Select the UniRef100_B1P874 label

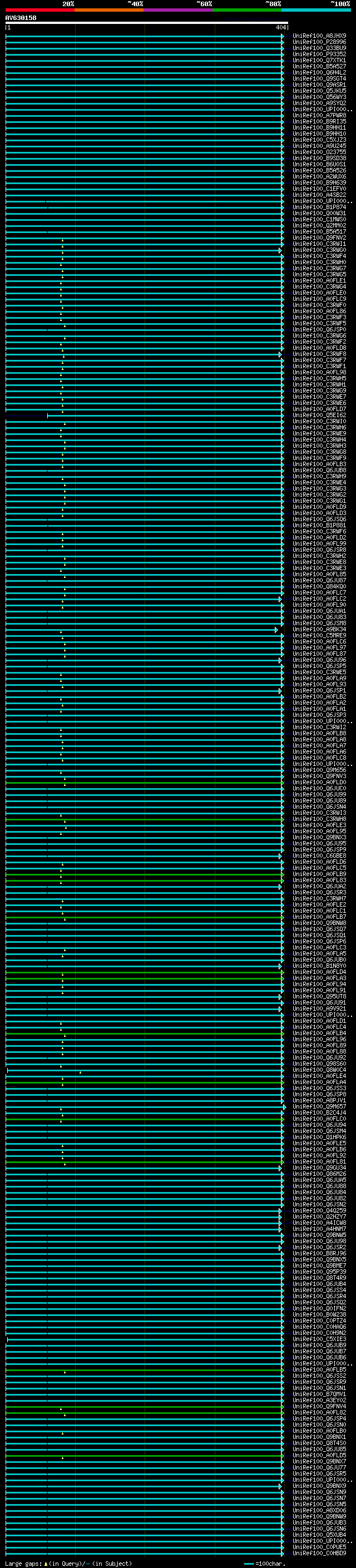tap(319, 207)
